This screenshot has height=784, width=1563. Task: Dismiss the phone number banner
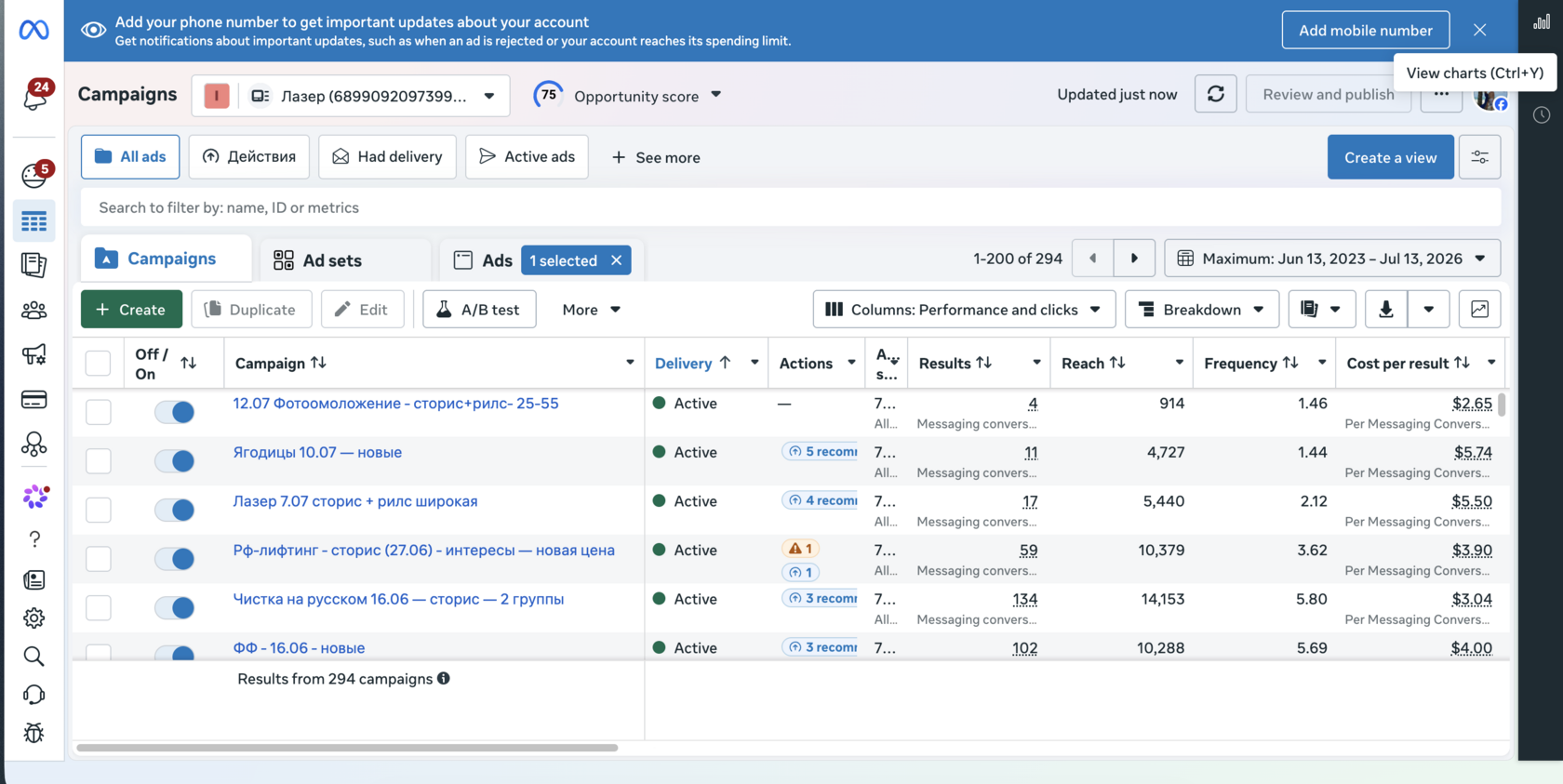click(x=1479, y=30)
